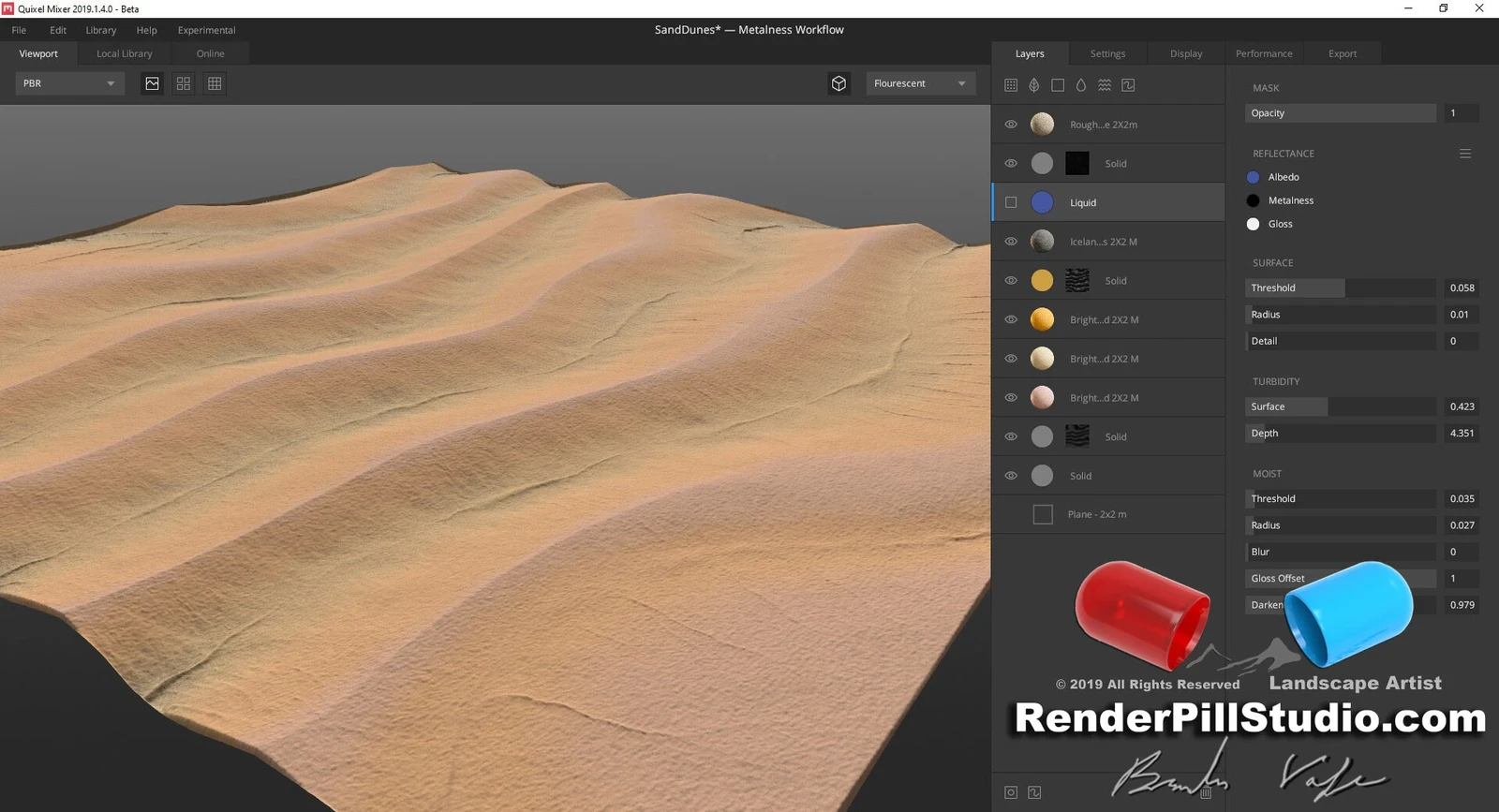Select the Plane - 2x2 m base layer
The width and height of the screenshot is (1499, 812).
tap(1108, 514)
